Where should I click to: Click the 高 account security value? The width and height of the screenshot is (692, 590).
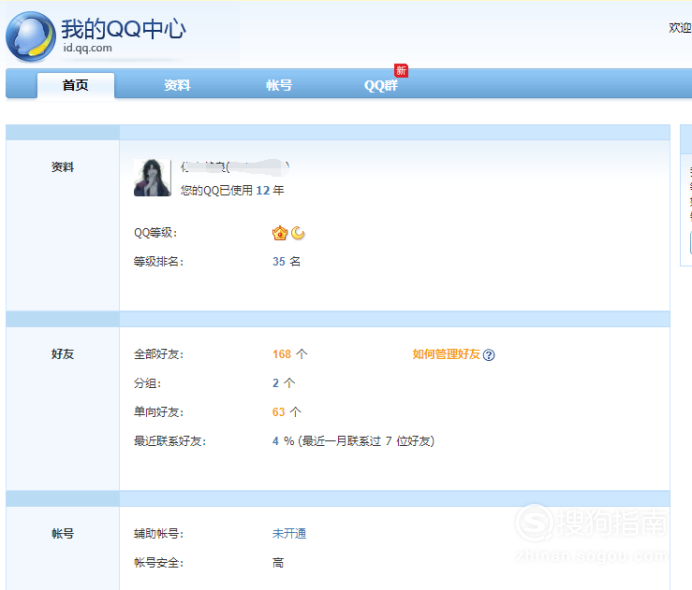tap(278, 563)
